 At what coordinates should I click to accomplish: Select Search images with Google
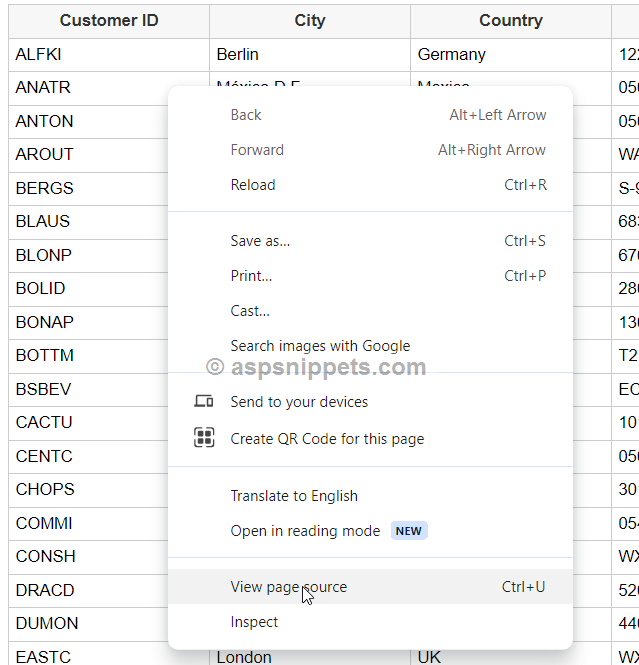click(320, 346)
